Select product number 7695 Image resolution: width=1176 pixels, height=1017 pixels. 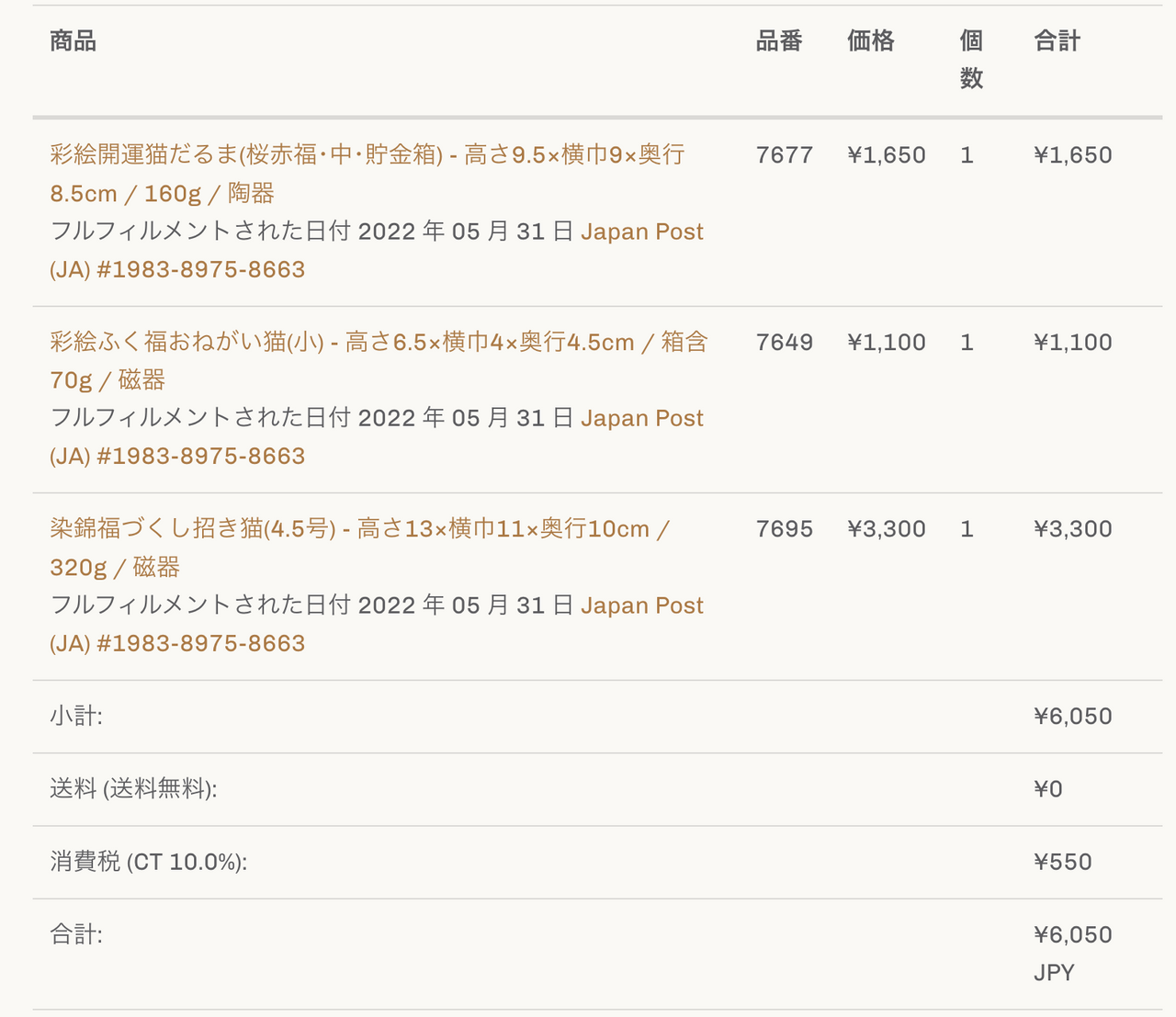point(785,529)
